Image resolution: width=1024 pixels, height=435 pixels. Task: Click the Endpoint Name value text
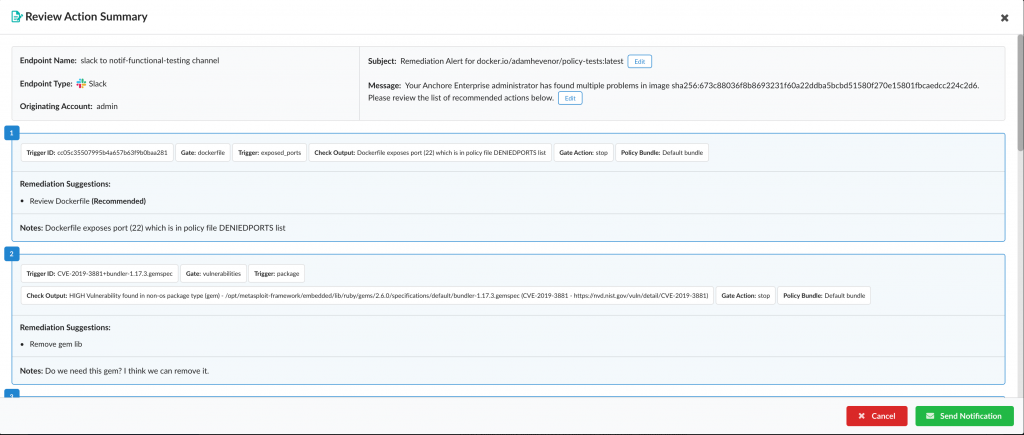coord(150,60)
